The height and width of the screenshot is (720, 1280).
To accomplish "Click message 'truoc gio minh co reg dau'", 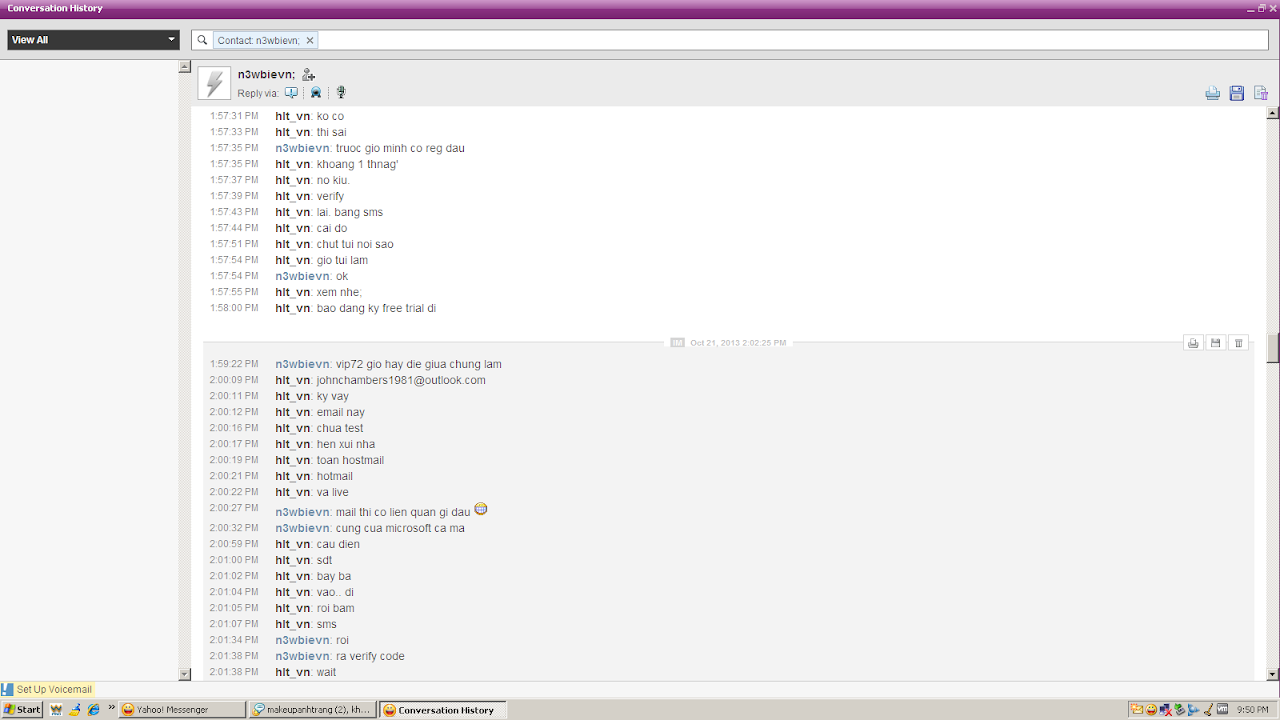I will [400, 148].
